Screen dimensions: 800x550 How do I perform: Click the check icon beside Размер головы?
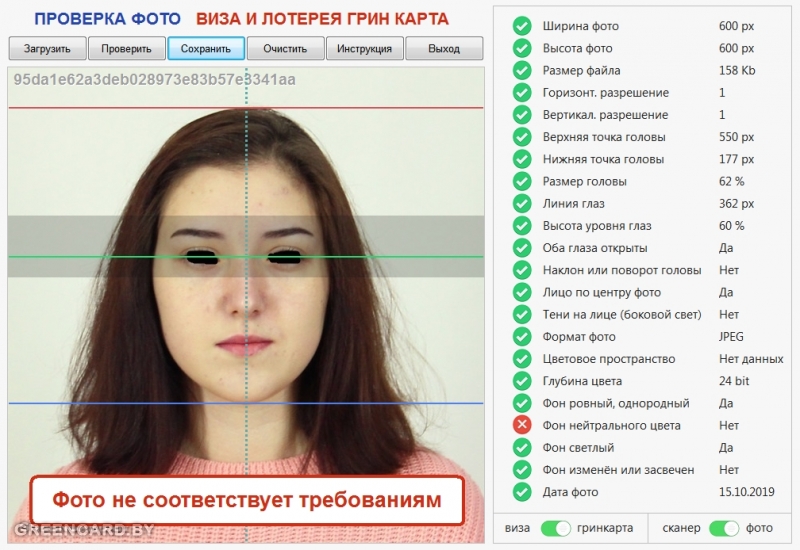point(522,181)
